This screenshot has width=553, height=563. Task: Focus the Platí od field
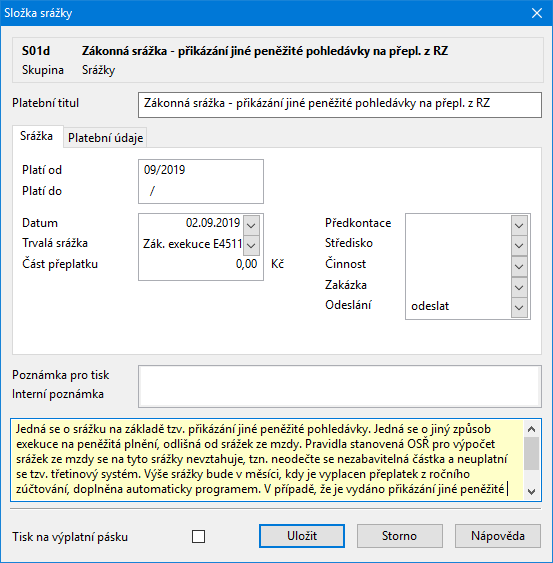click(x=201, y=170)
